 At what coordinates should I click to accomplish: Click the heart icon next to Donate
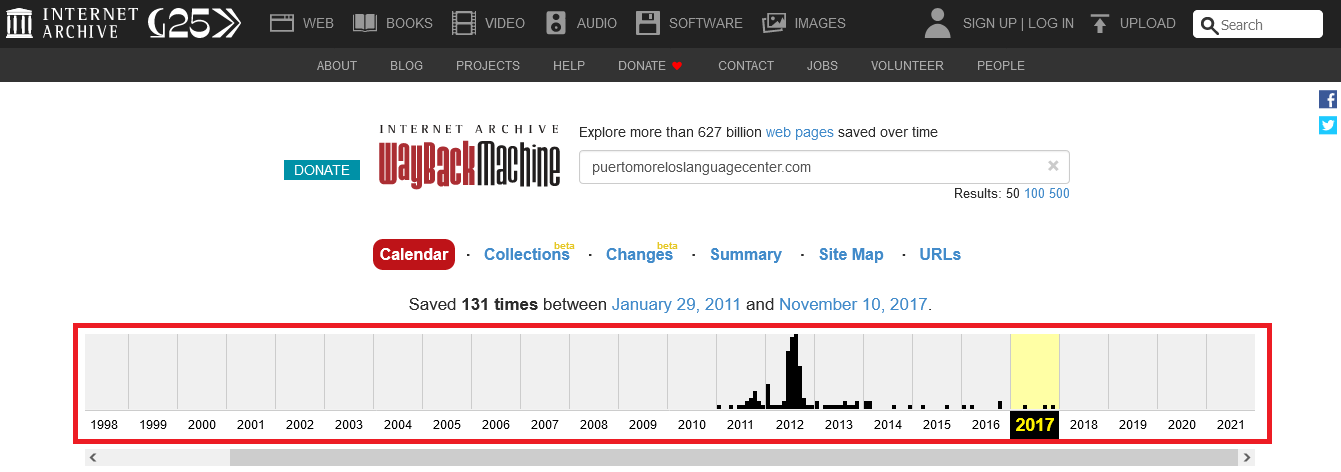click(677, 66)
